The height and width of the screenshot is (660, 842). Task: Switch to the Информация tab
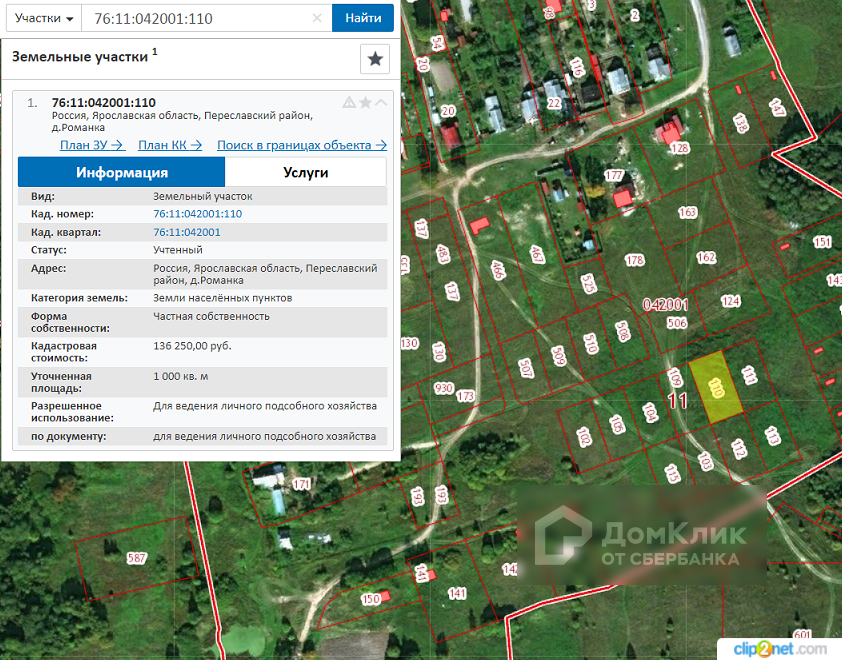[x=122, y=172]
